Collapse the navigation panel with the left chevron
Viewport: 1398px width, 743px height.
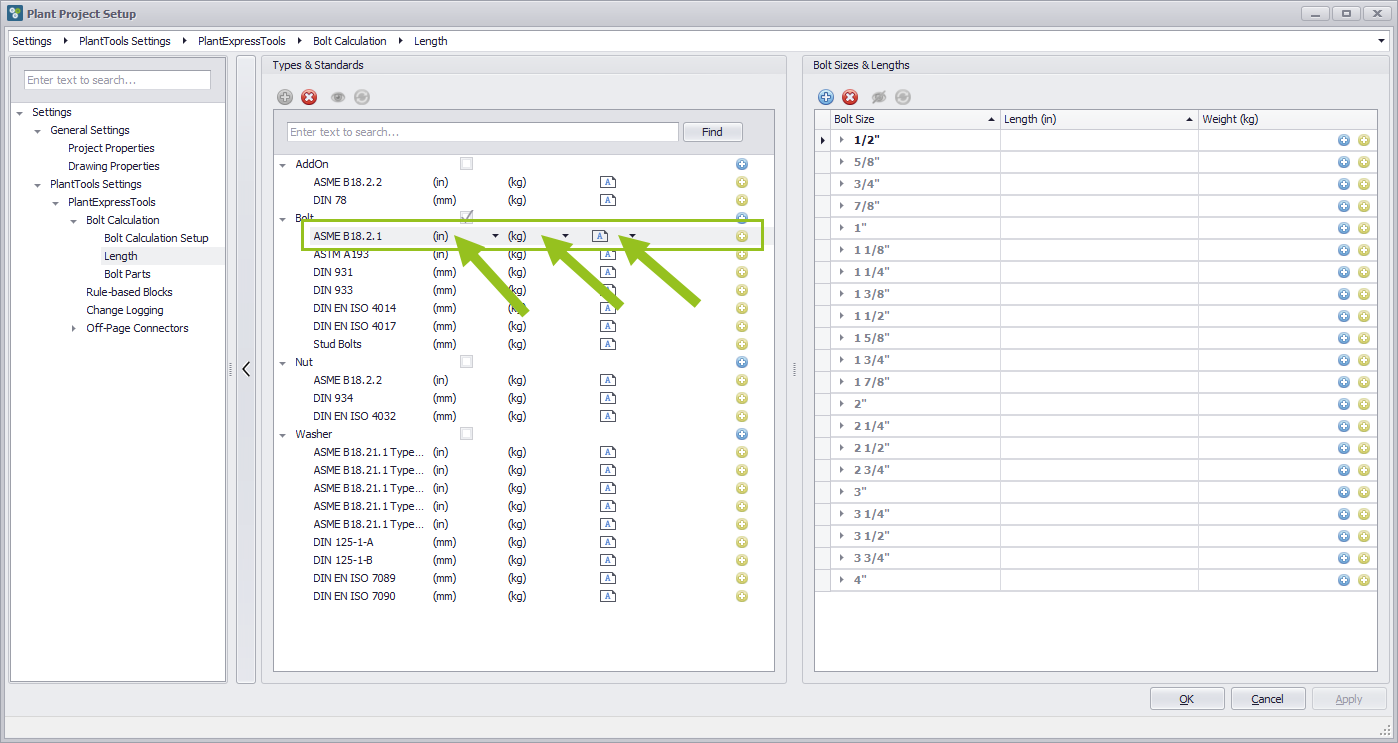(246, 369)
